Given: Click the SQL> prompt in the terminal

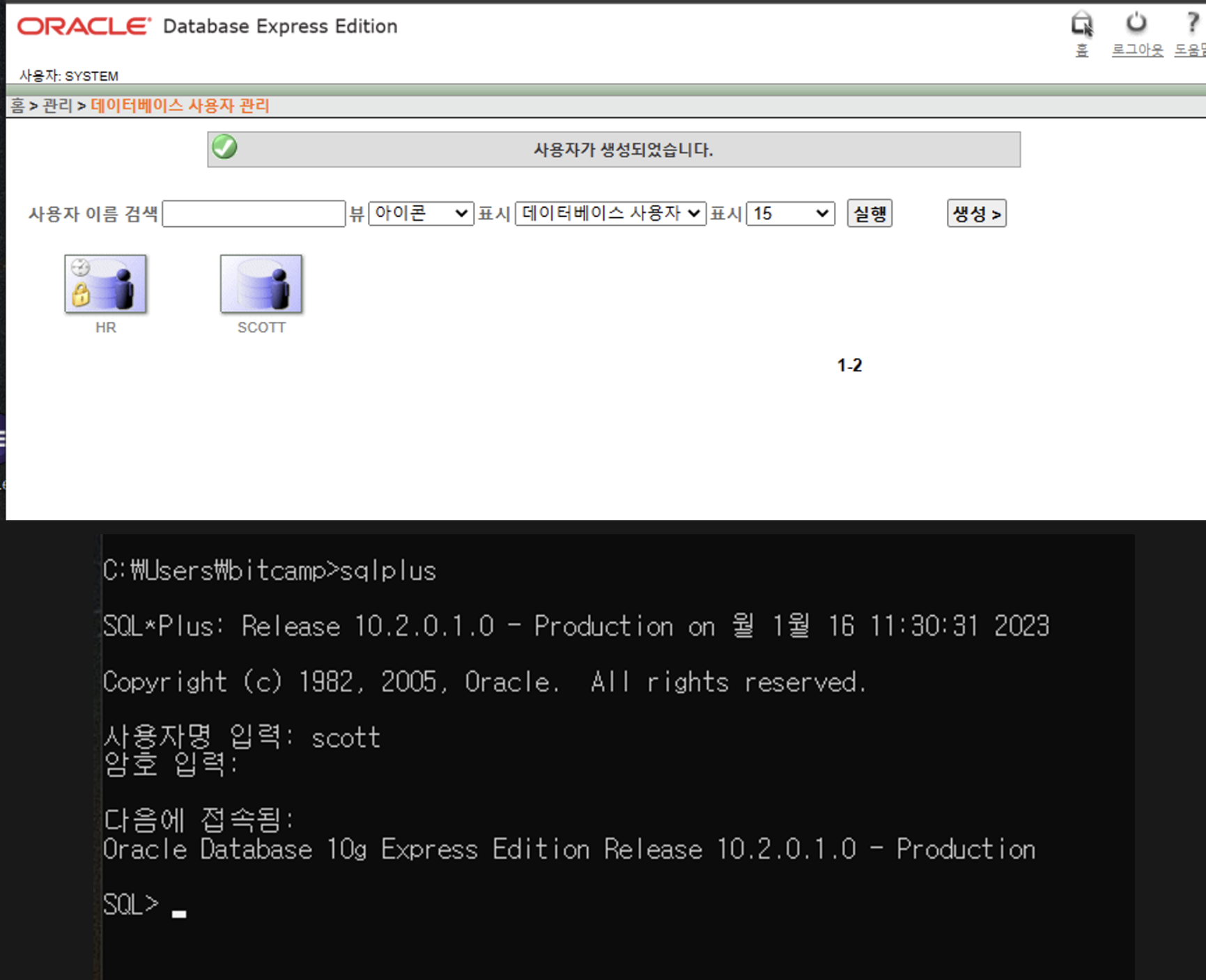Looking at the screenshot, I should coord(131,905).
